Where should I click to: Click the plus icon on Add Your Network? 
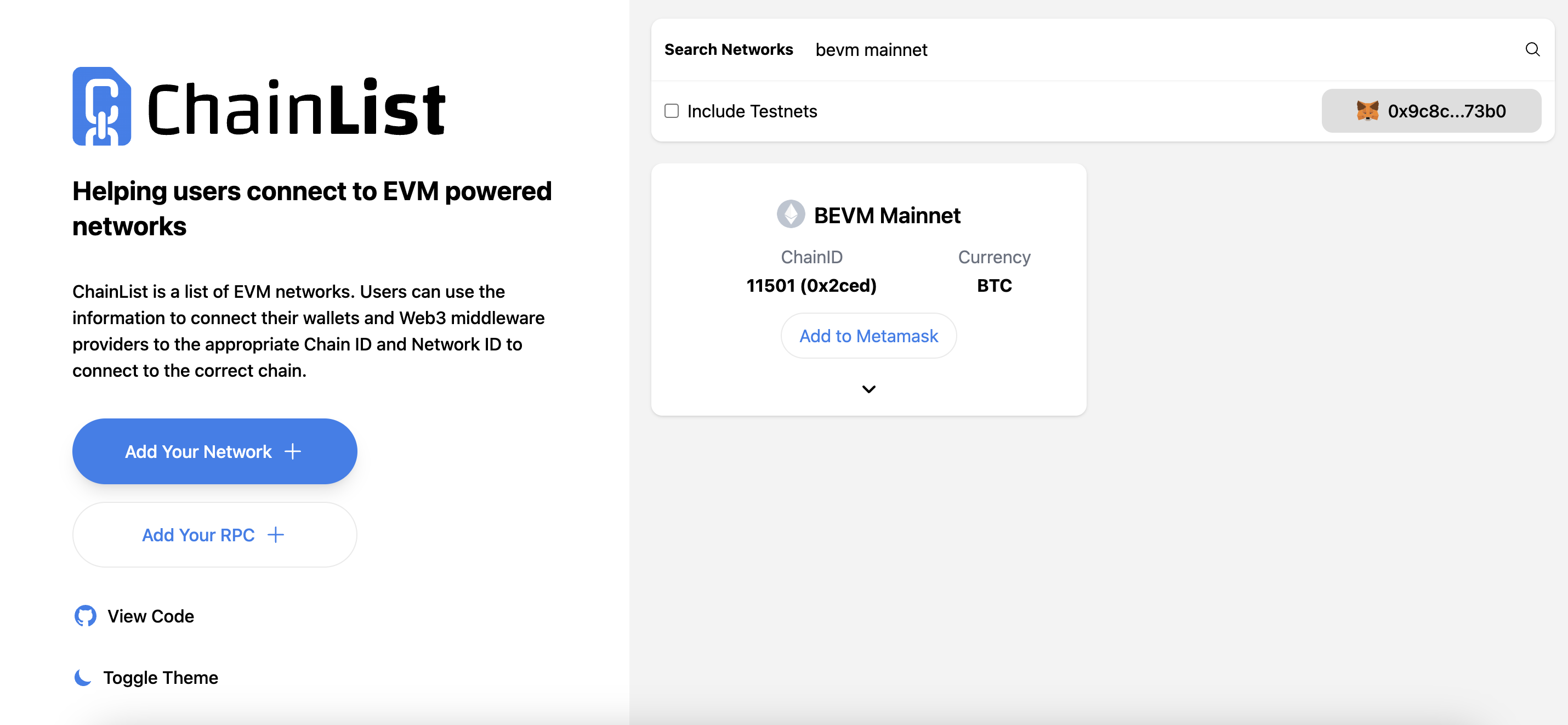(293, 451)
